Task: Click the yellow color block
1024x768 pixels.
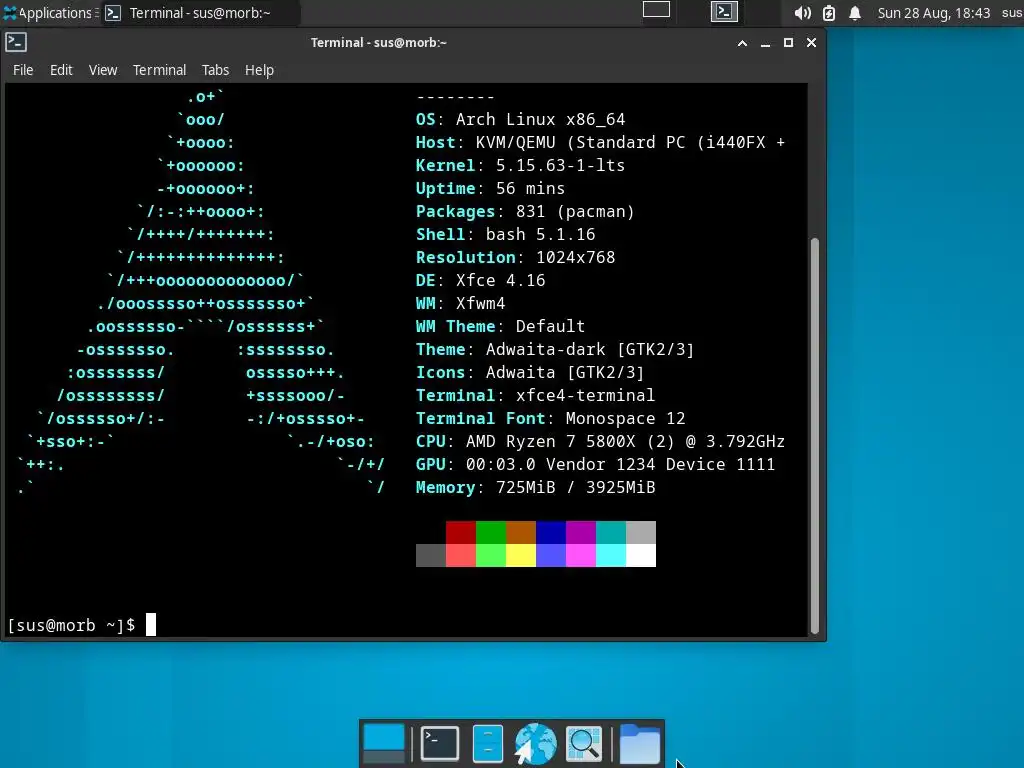Action: [x=521, y=555]
